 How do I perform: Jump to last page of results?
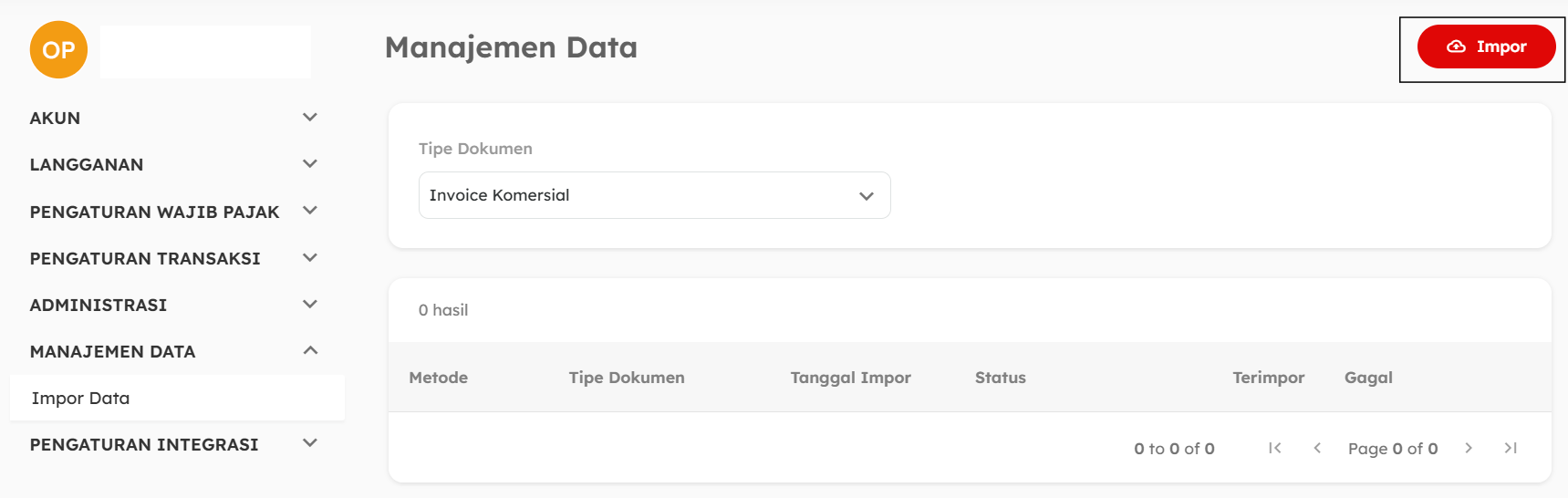click(1511, 448)
